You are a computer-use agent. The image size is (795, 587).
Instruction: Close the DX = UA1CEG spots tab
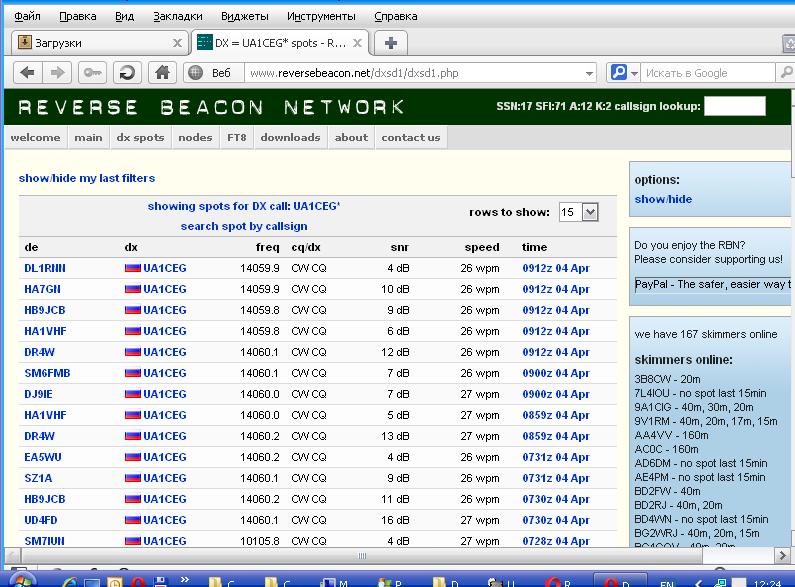tap(357, 43)
